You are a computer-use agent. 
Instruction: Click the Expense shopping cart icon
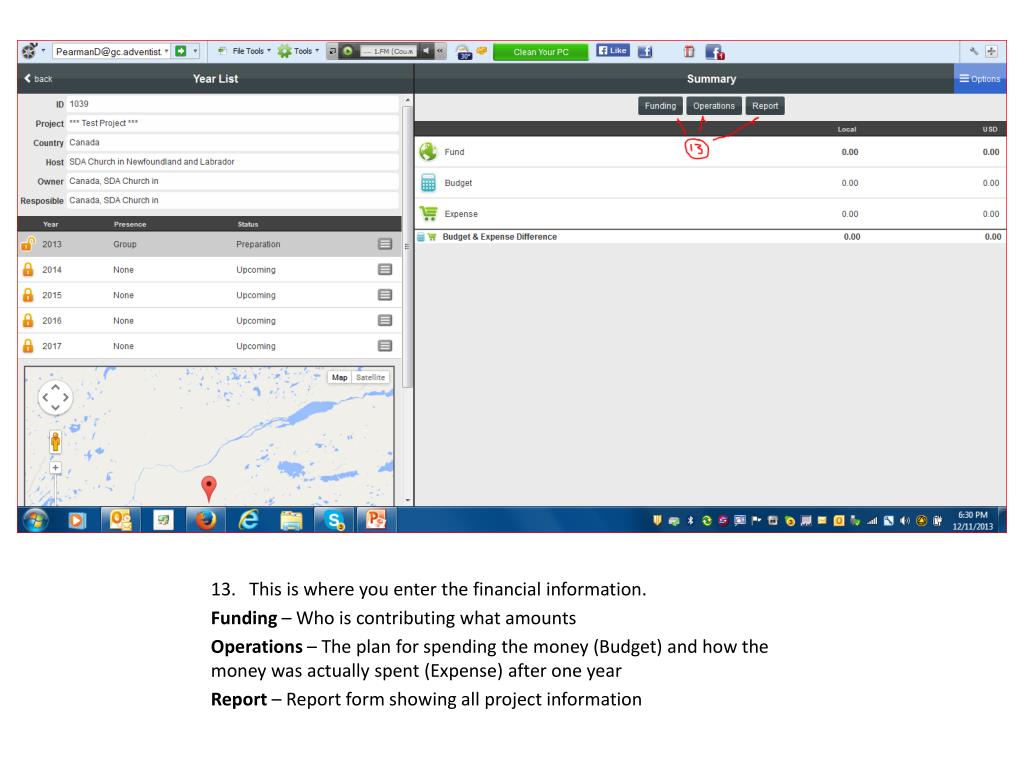[x=428, y=214]
